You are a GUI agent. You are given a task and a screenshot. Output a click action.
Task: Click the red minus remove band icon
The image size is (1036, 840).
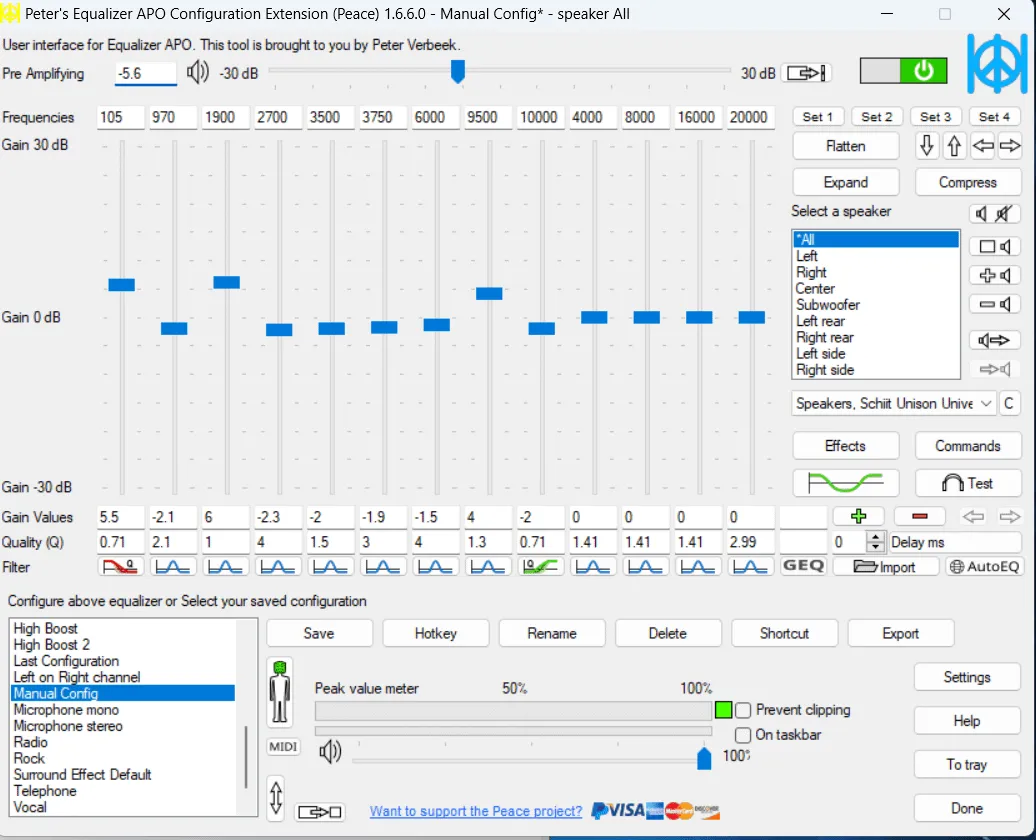click(x=920, y=517)
